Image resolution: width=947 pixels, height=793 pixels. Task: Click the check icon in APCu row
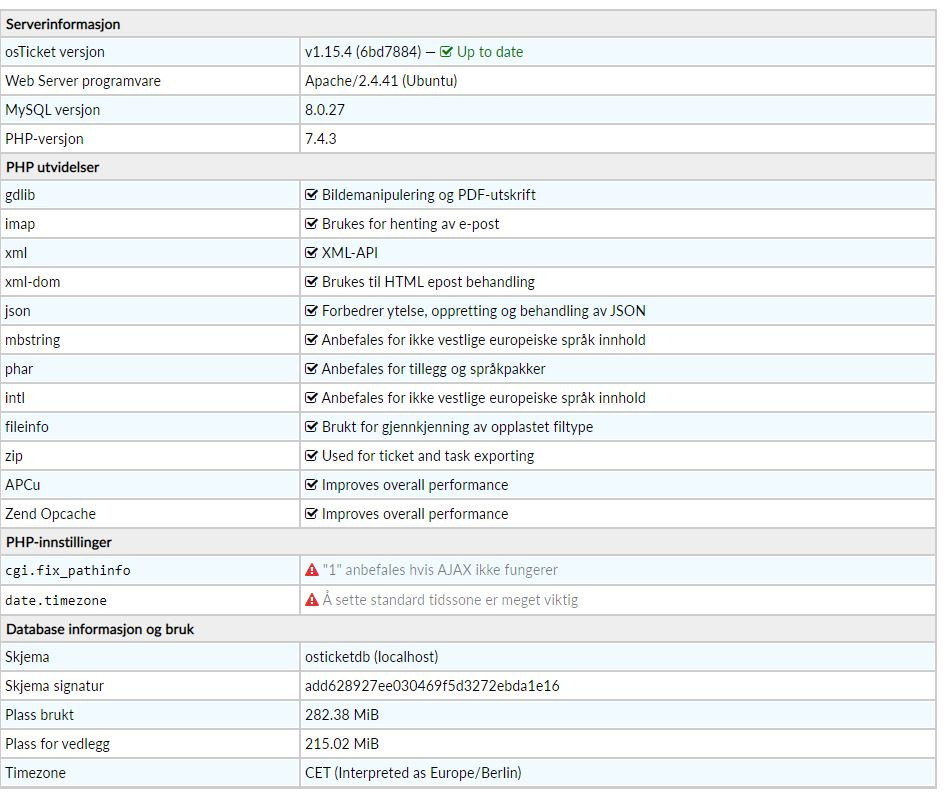[311, 485]
